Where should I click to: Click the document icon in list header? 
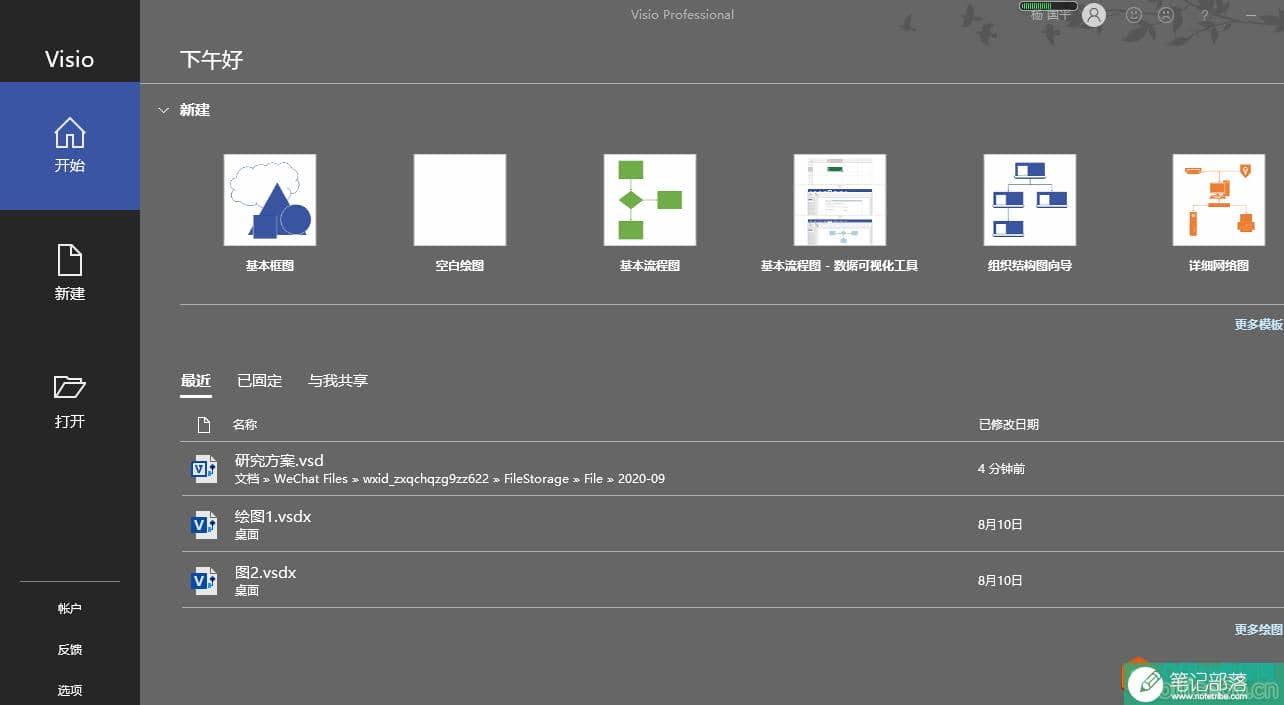(204, 425)
